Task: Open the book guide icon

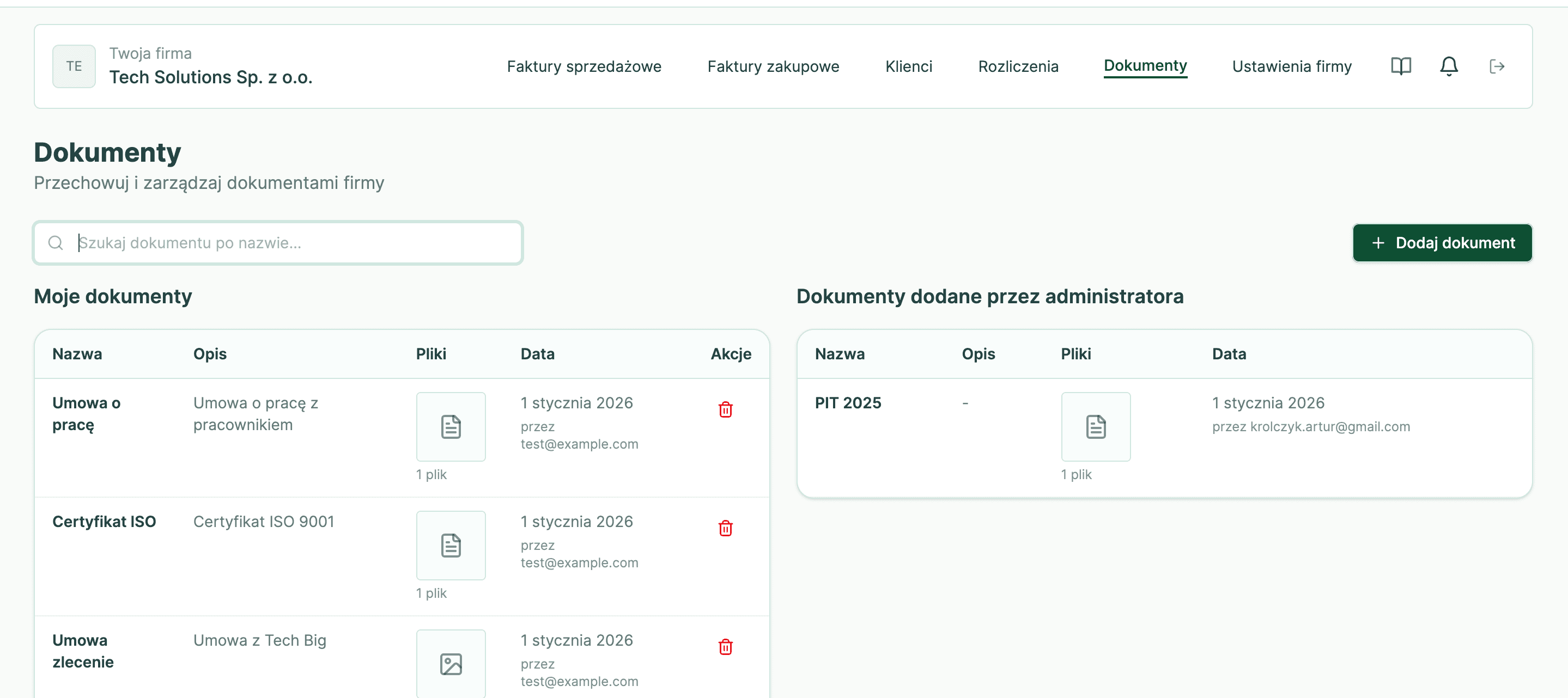Action: click(1401, 66)
